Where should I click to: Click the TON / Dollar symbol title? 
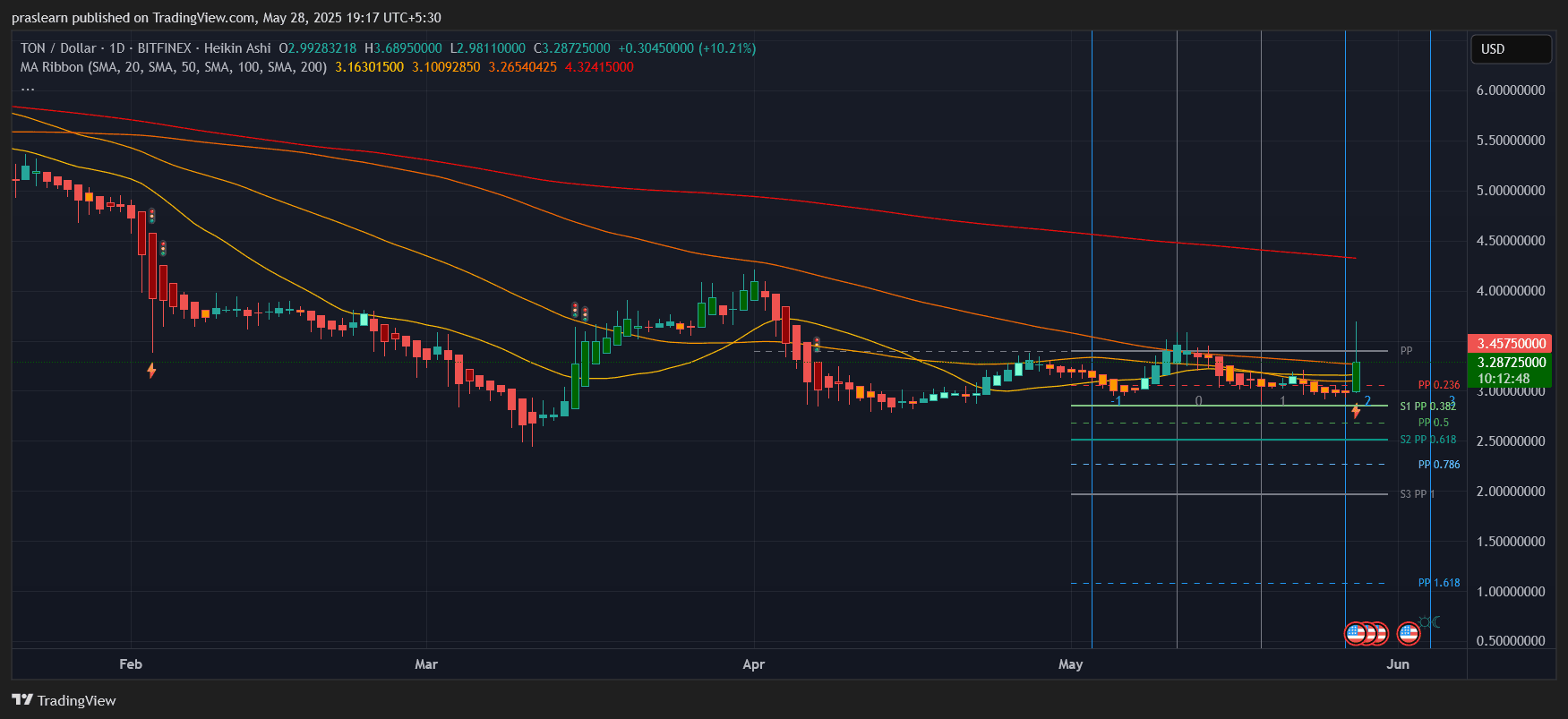click(58, 48)
